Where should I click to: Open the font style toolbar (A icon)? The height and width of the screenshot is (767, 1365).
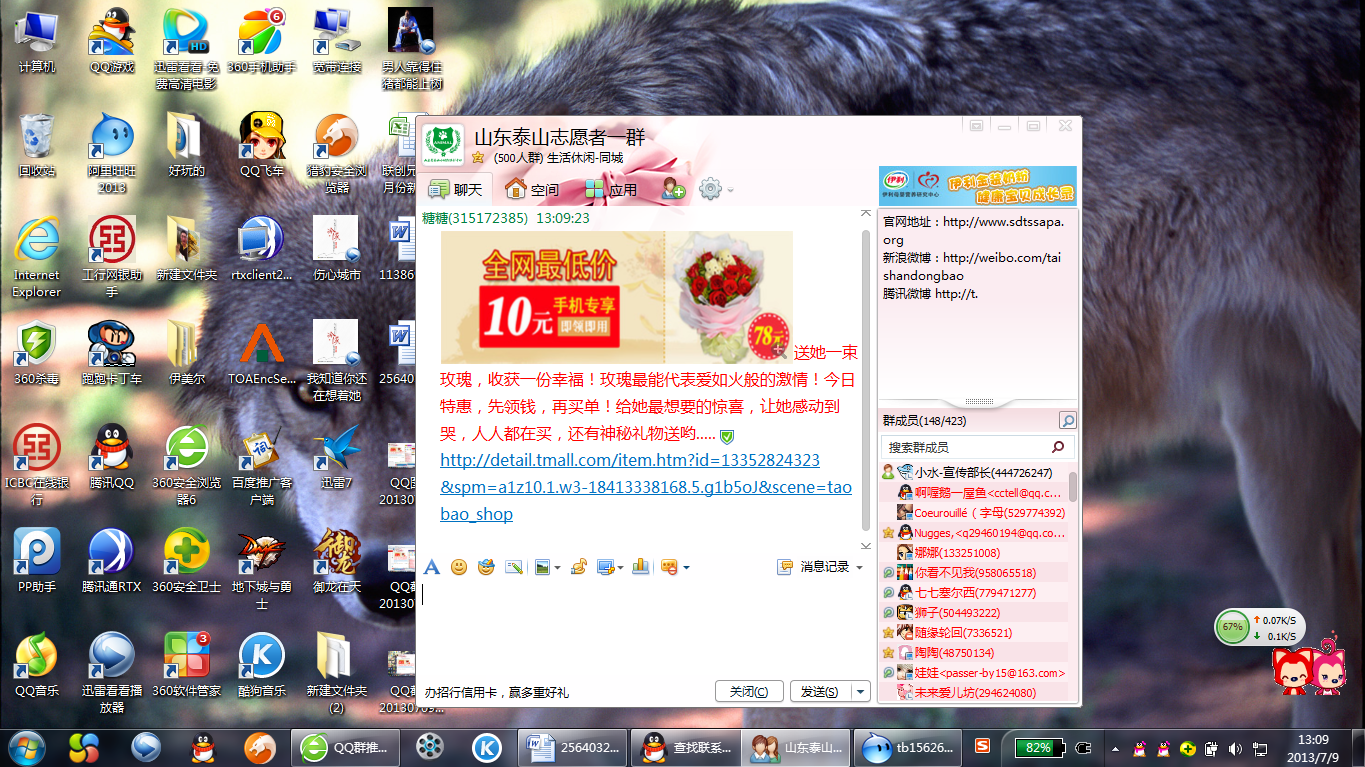tap(432, 567)
